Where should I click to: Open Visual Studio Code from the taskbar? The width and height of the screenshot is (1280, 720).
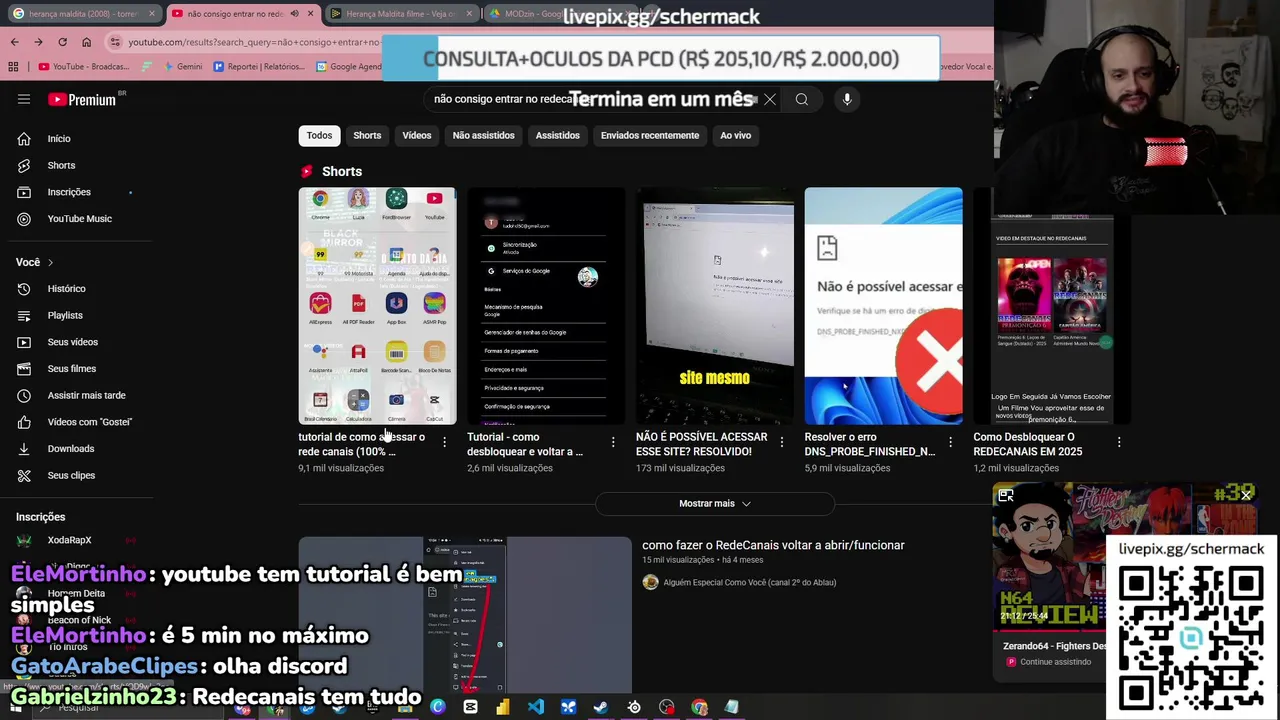[536, 707]
